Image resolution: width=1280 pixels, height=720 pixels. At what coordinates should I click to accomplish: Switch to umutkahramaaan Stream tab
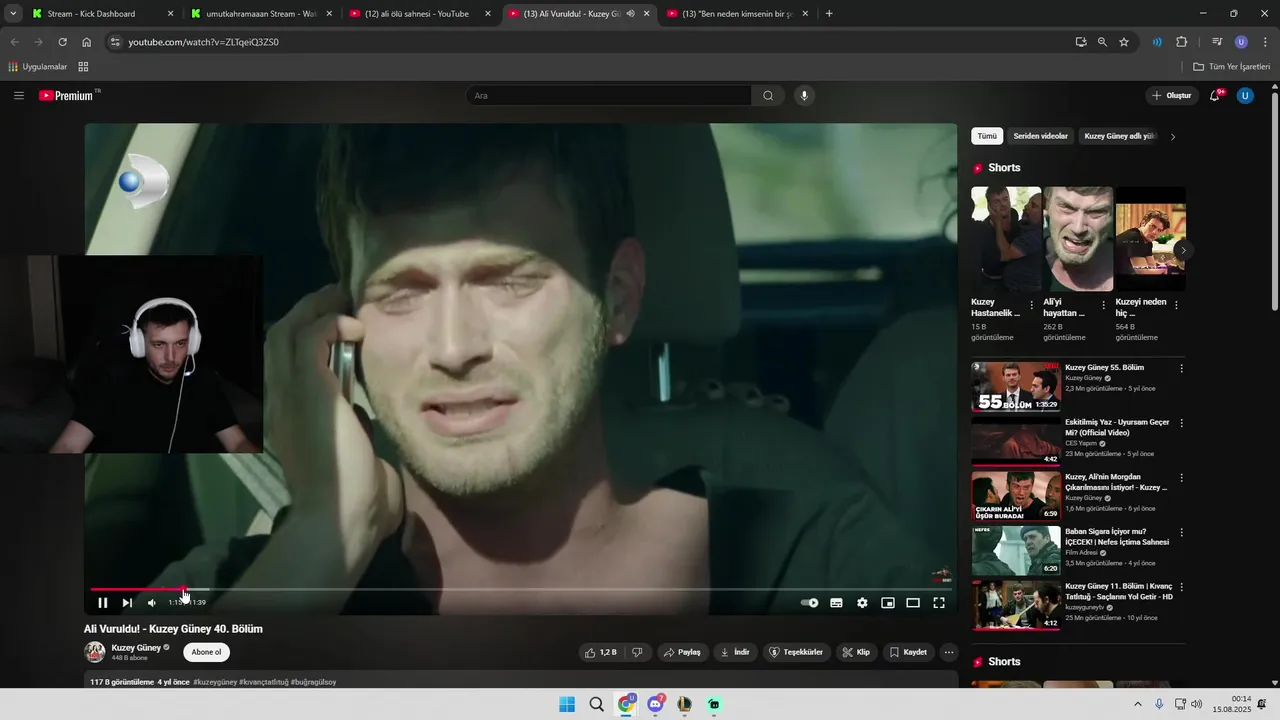pyautogui.click(x=262, y=14)
